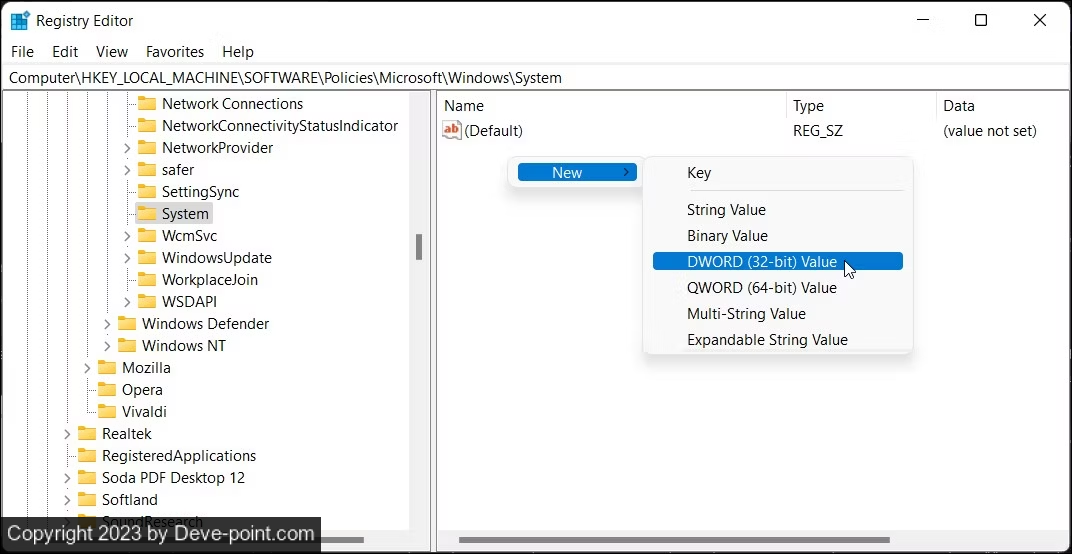Expand the NetworkProvider key
The height and width of the screenshot is (554, 1072).
point(127,148)
